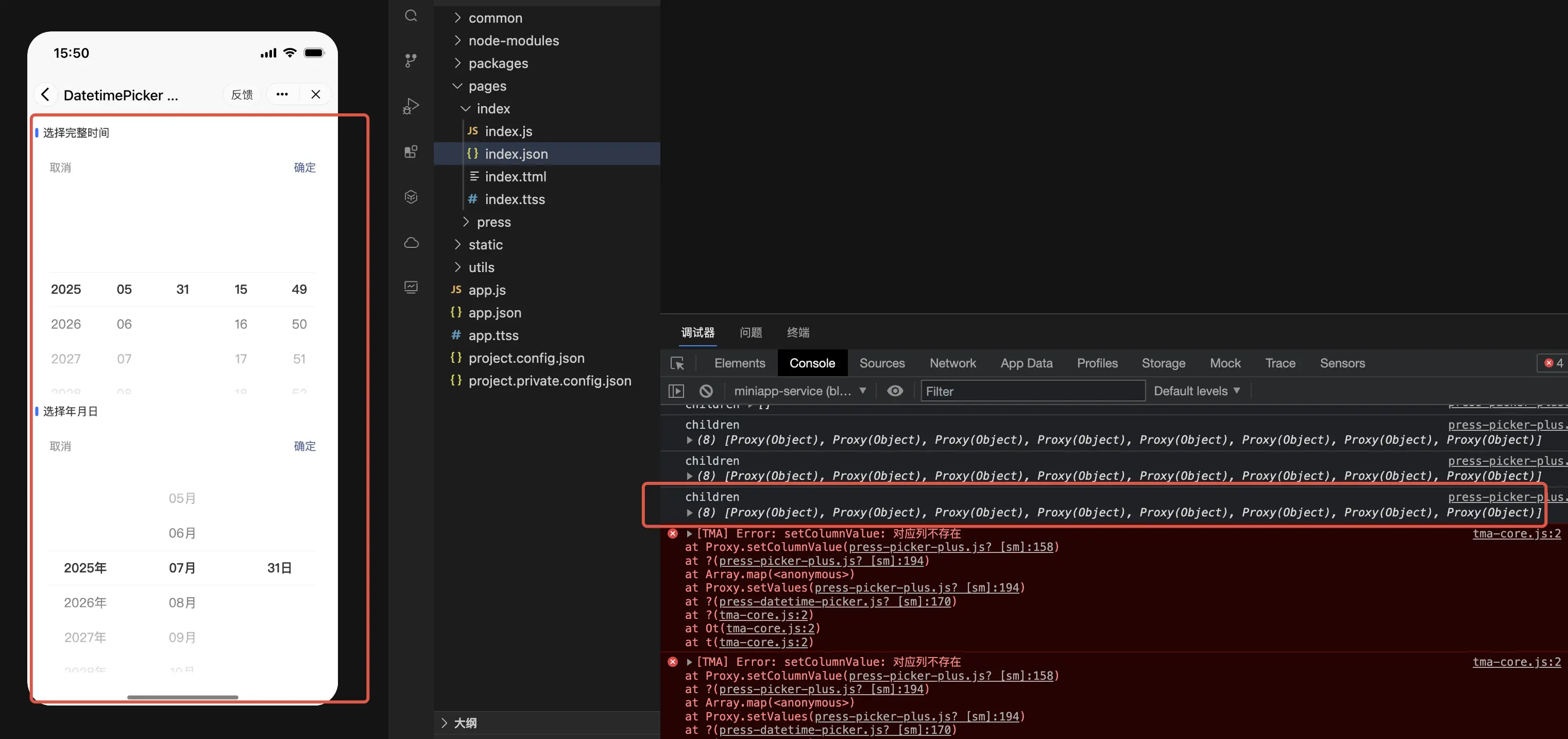Open the Default levels dropdown
The image size is (1568, 739).
pos(1196,391)
